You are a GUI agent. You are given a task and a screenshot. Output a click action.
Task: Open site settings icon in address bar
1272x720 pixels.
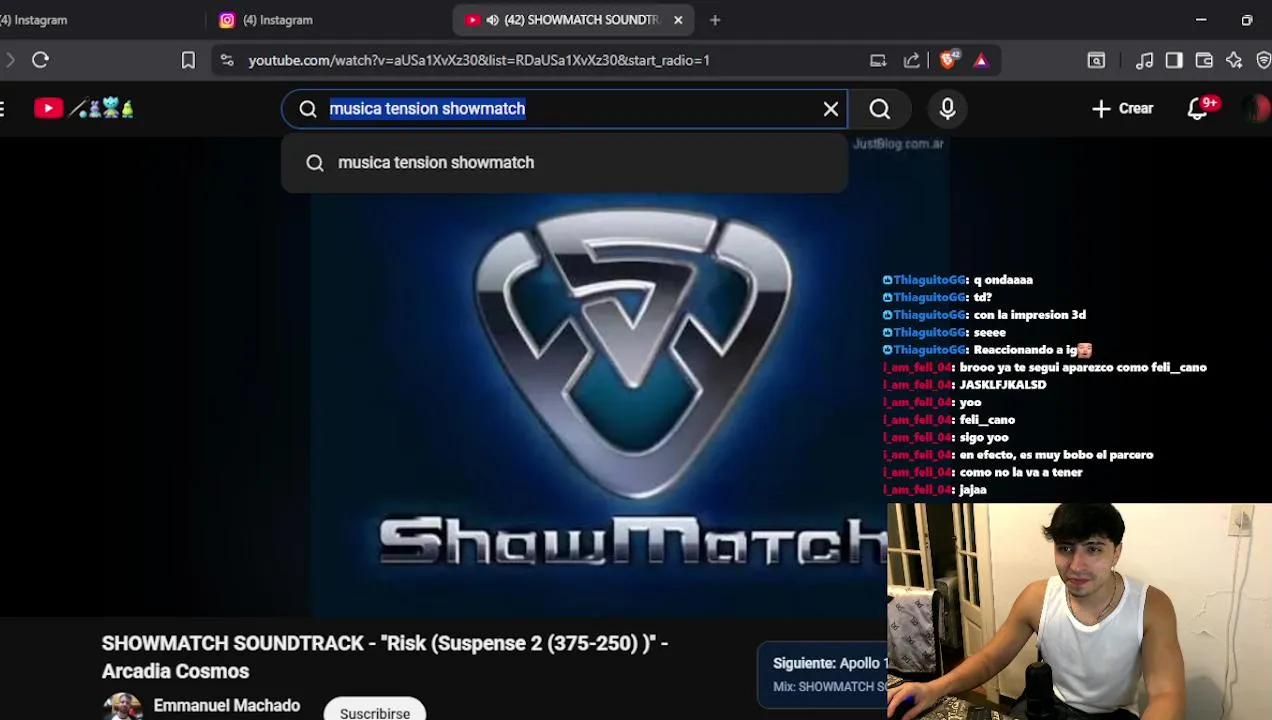point(227,60)
